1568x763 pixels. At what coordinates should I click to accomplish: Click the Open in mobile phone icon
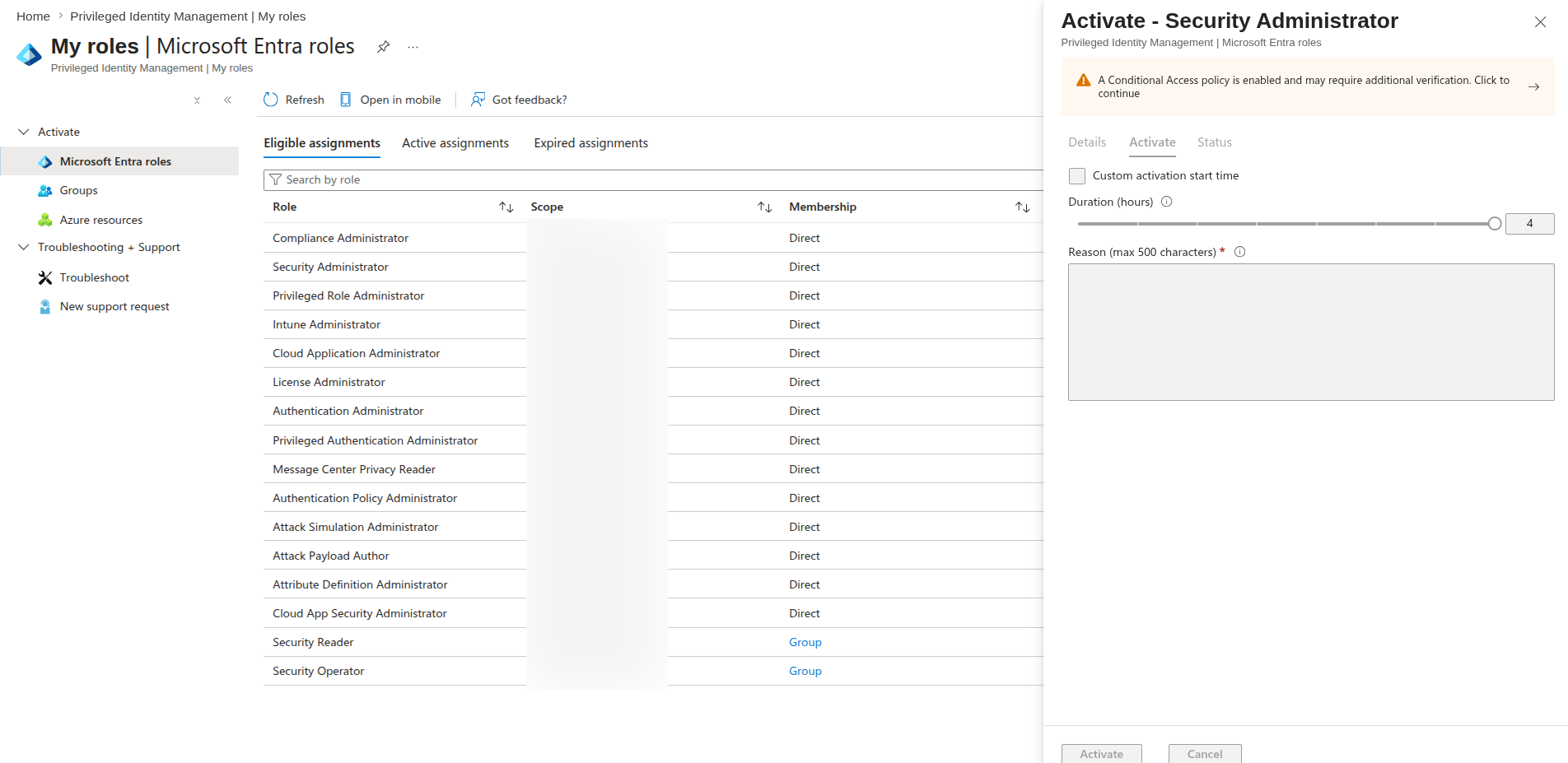pos(346,100)
